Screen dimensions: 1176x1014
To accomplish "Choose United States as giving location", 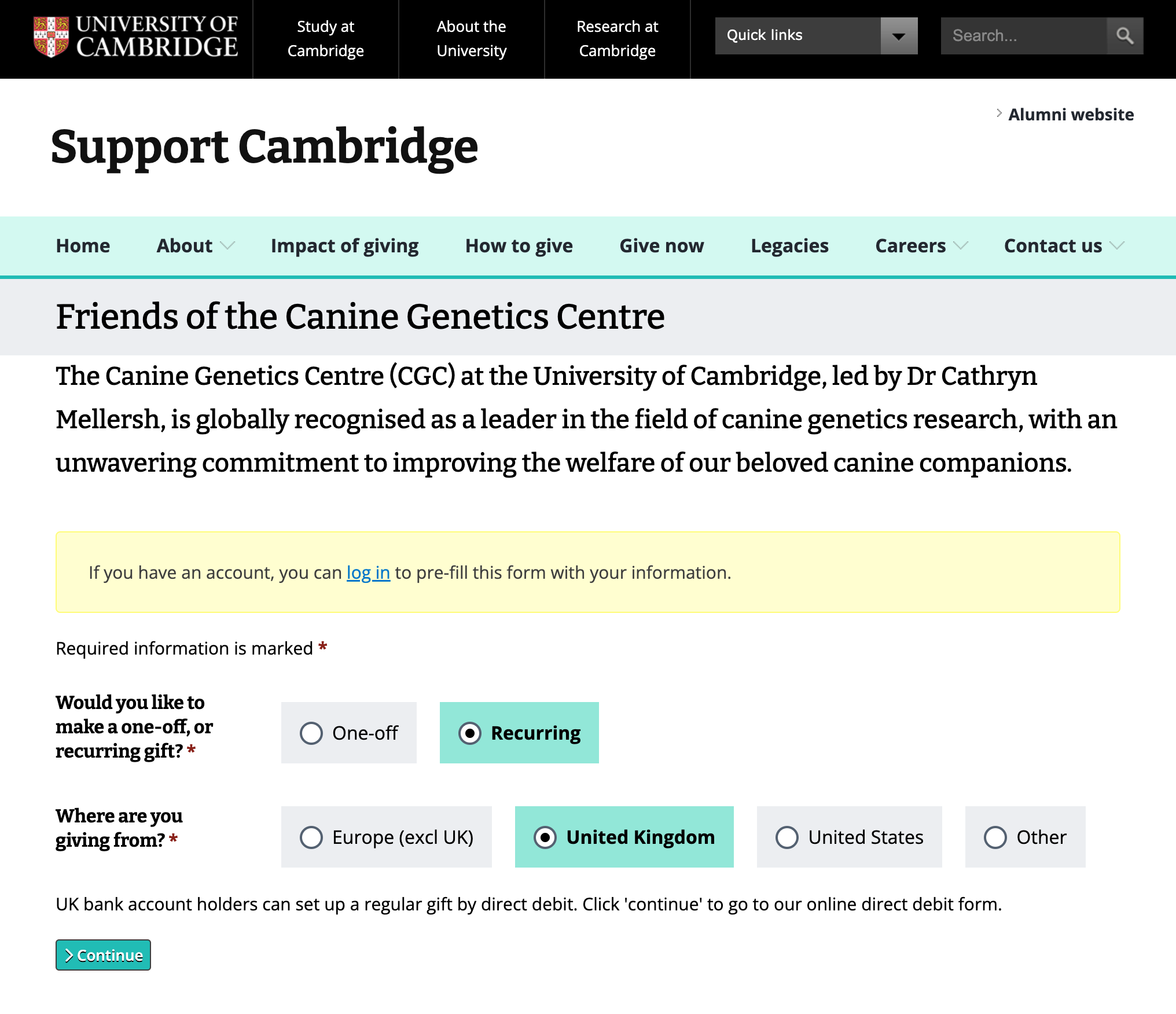I will tap(787, 837).
